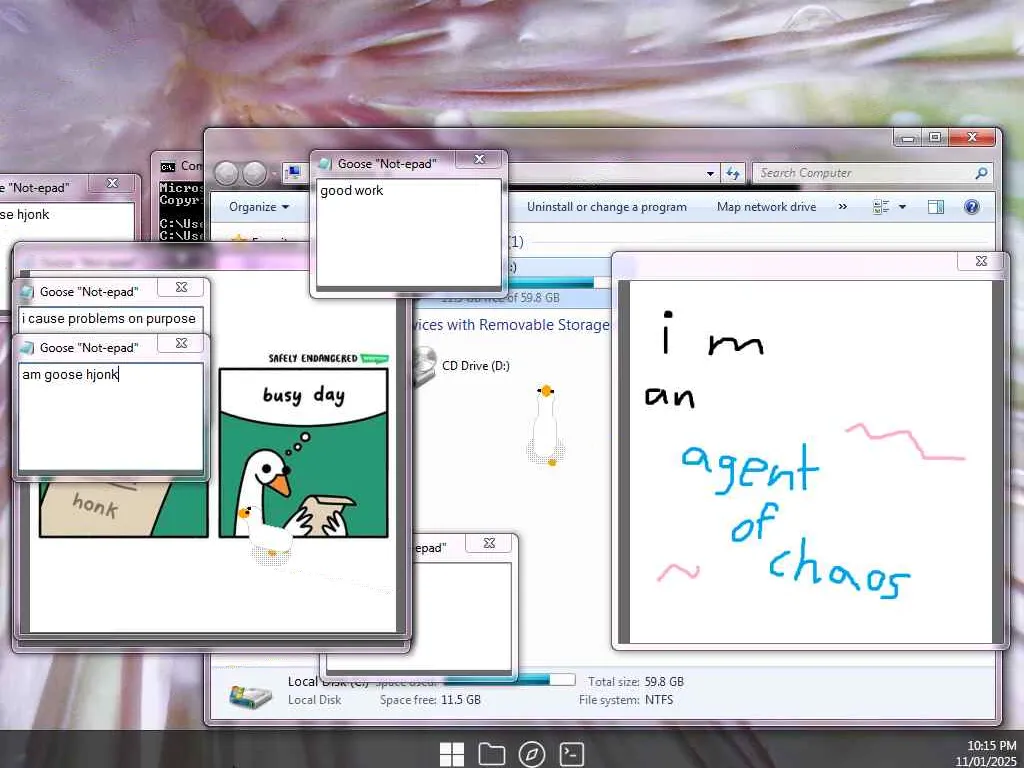1024x768 pixels.
Task: Close the 'good work' Goose Not-epad
Action: [x=480, y=159]
